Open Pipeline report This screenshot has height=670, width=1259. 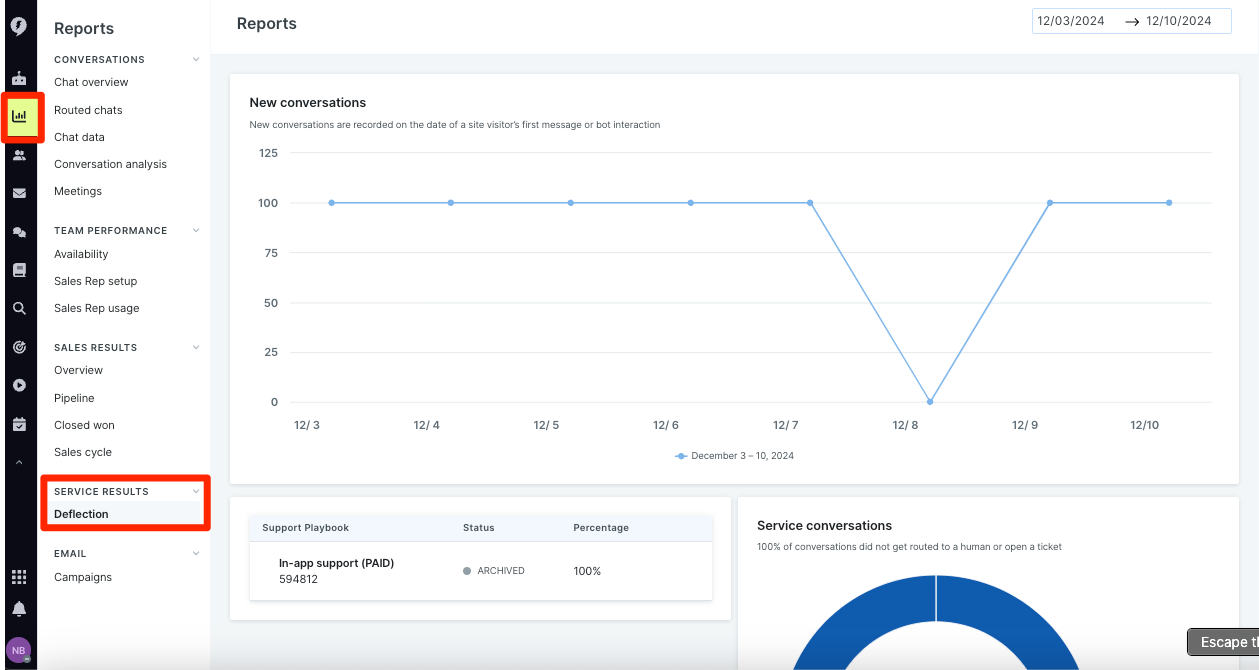74,398
